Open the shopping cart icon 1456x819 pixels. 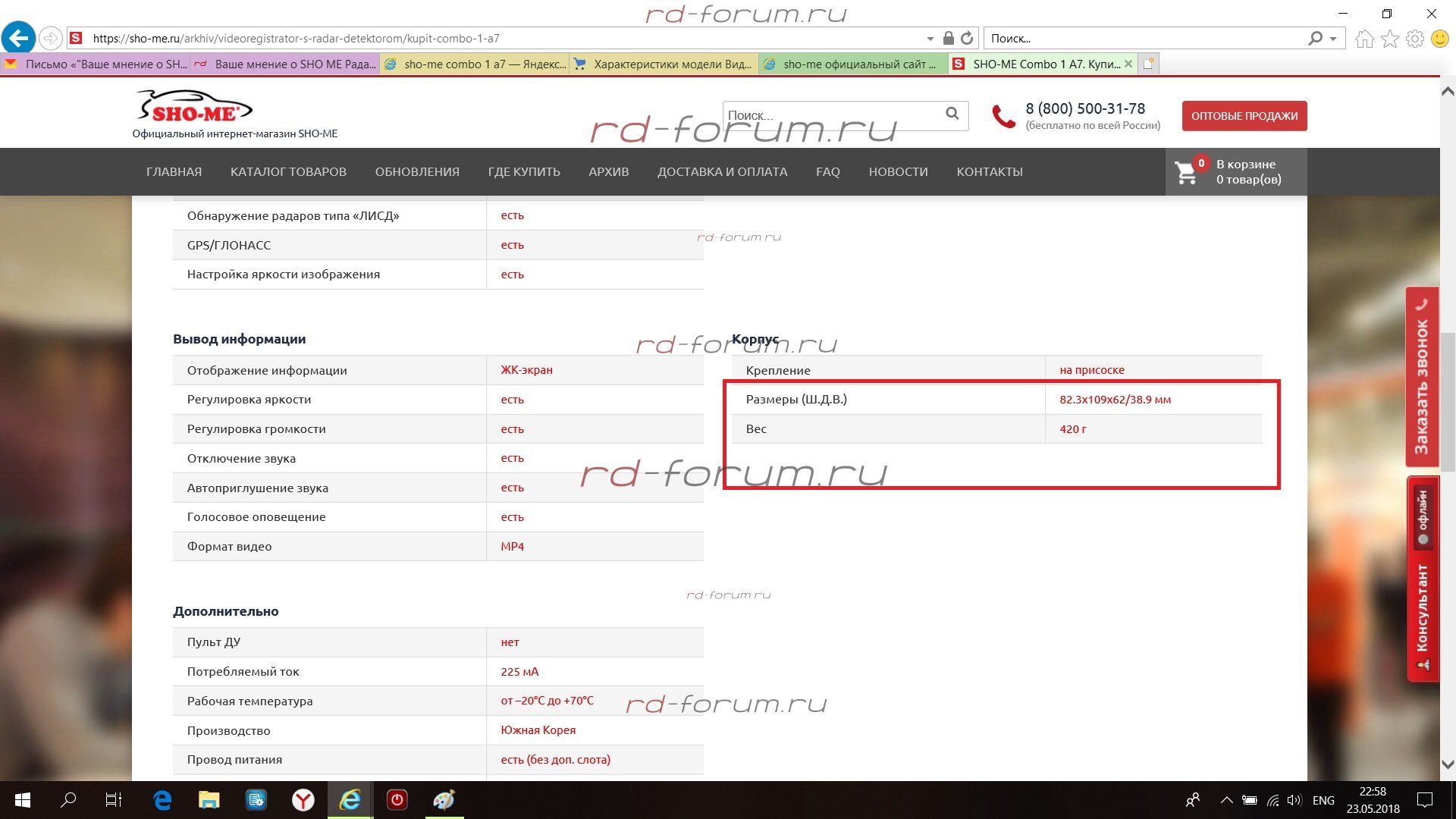point(1186,172)
